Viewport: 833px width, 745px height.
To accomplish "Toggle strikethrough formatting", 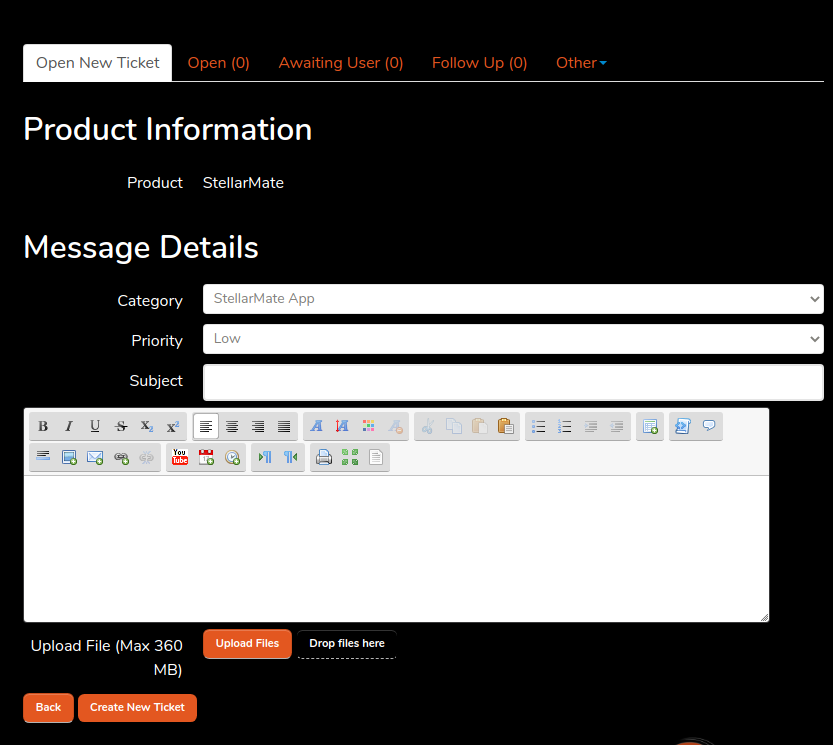I will pyautogui.click(x=121, y=426).
